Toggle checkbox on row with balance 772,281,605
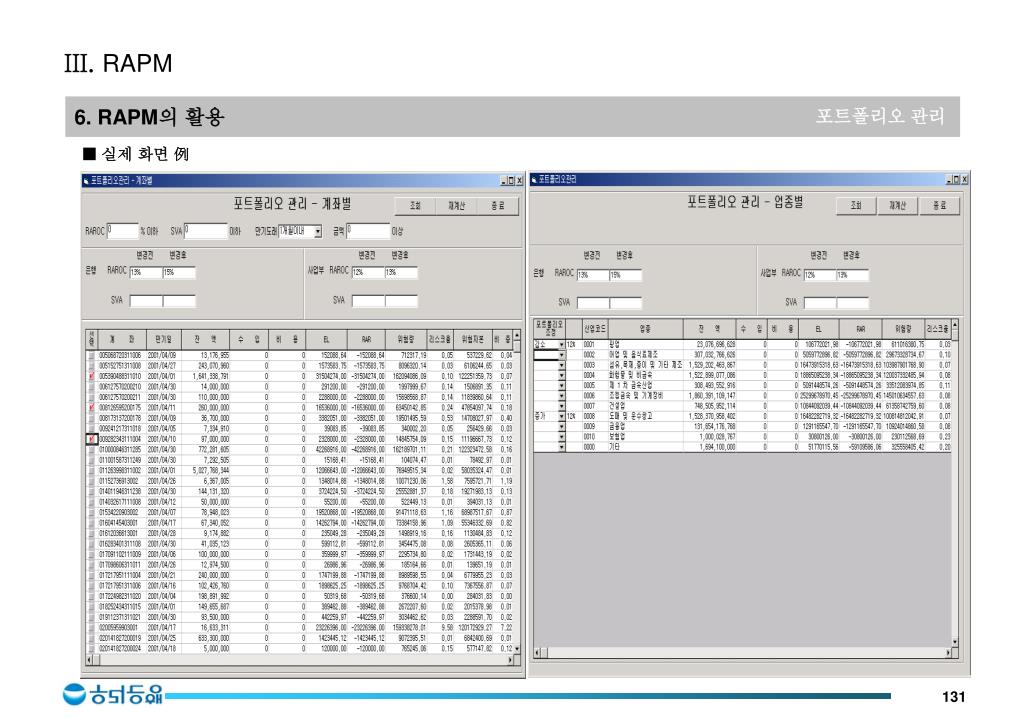 coord(92,450)
